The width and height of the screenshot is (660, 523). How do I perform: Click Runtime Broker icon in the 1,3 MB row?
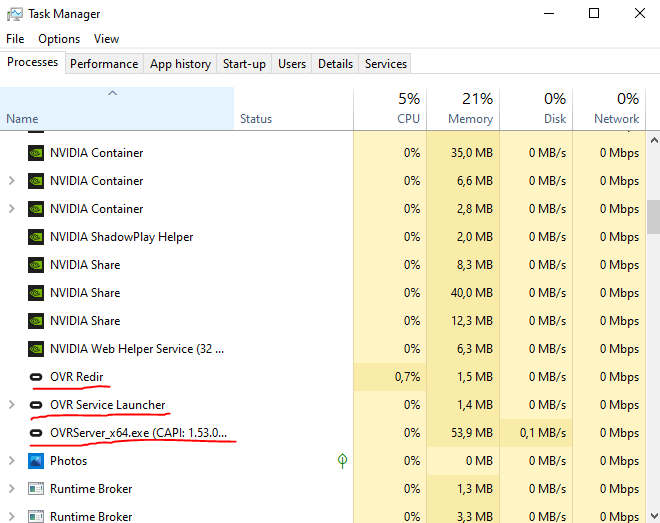(x=36, y=489)
